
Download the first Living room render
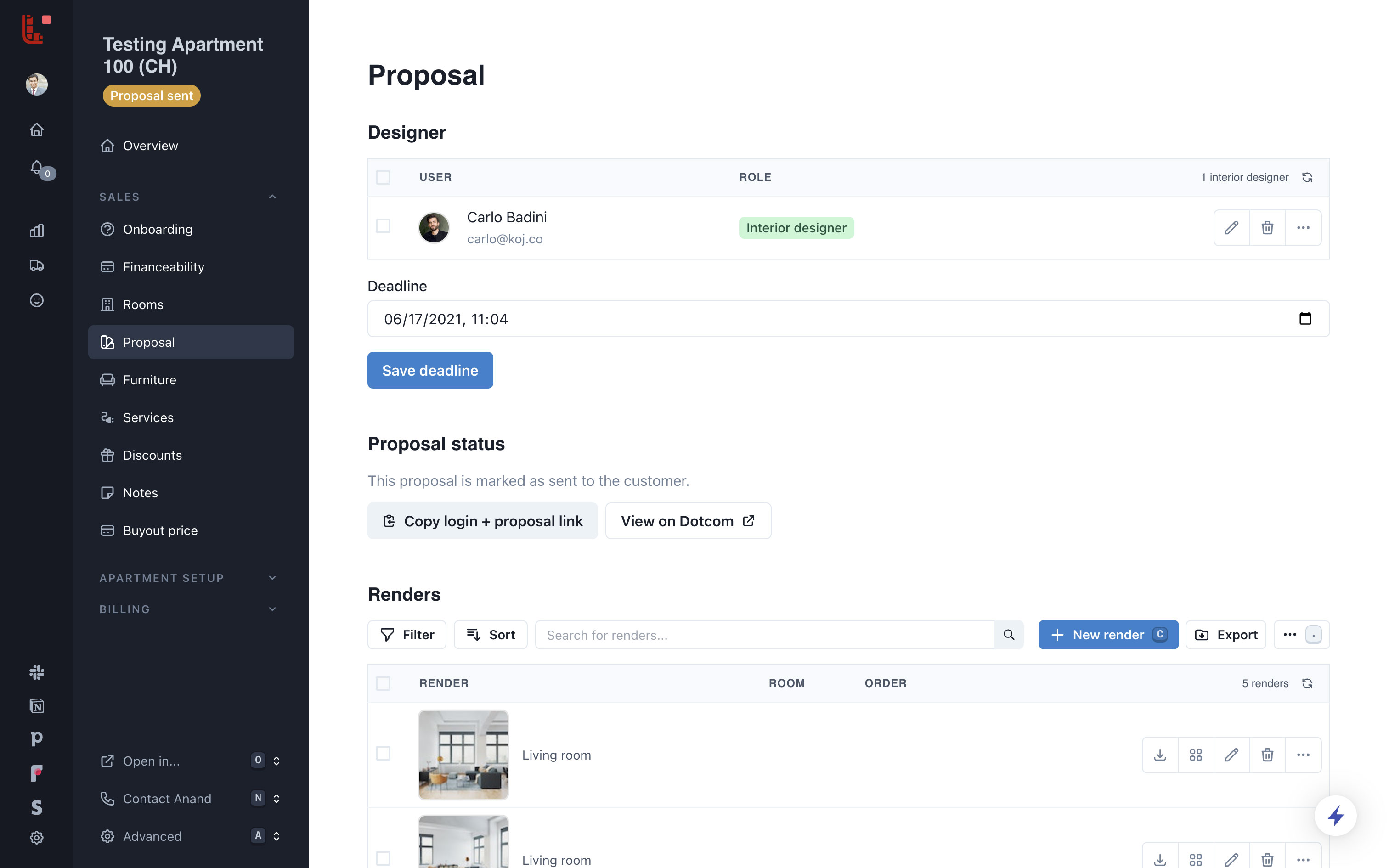tap(1159, 755)
